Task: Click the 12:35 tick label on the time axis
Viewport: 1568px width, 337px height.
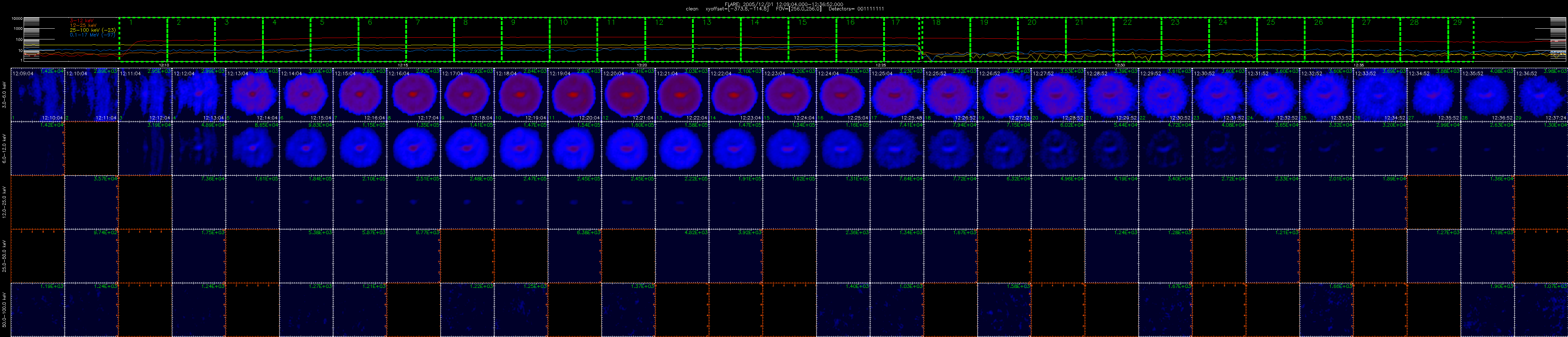Action: [x=1359, y=65]
